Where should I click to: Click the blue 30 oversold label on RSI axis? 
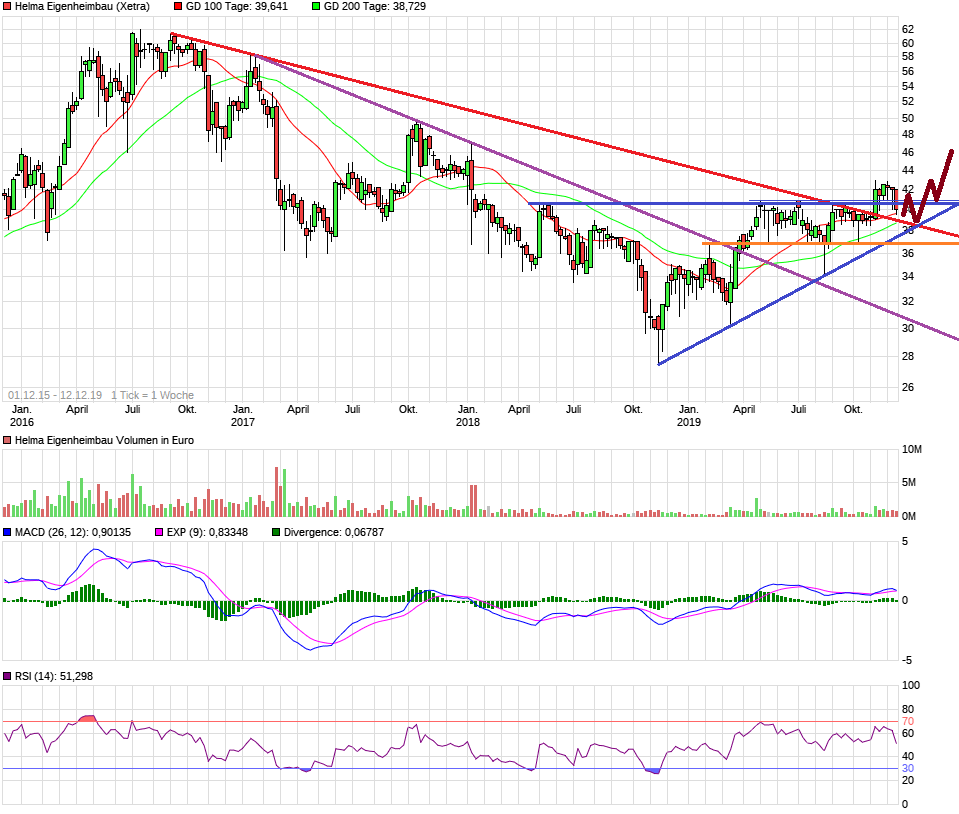click(908, 769)
